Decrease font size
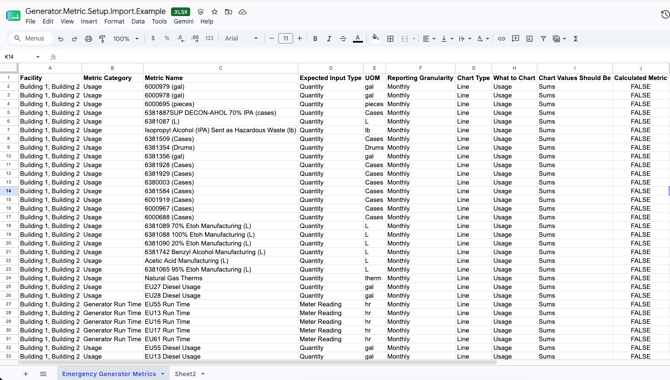The image size is (670, 380). tap(271, 38)
